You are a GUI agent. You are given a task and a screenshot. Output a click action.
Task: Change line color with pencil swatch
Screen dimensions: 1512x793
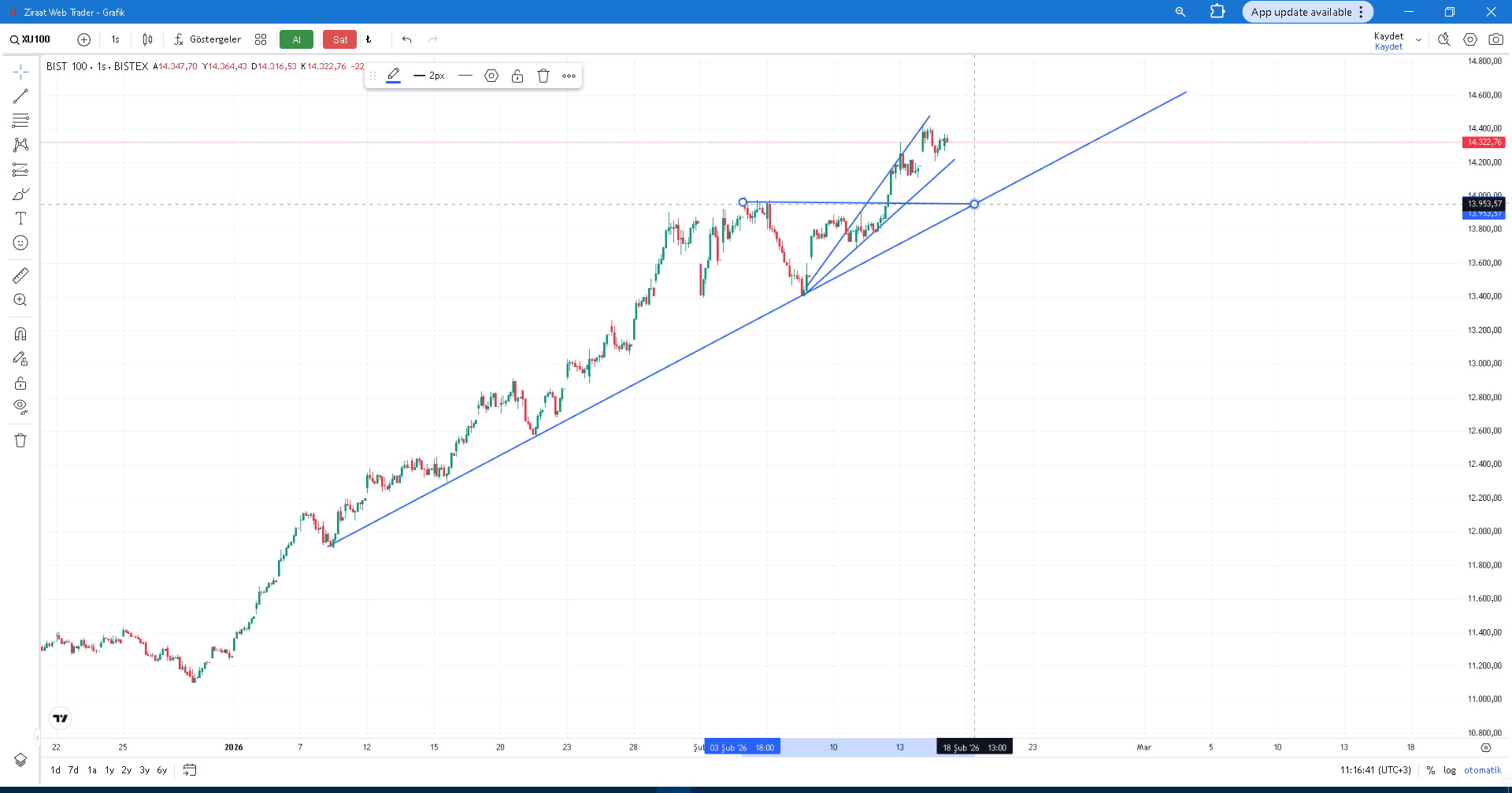[394, 76]
